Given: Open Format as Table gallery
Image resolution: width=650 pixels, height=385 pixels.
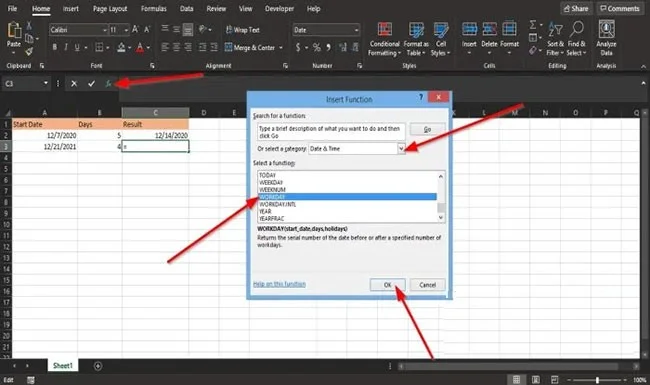Looking at the screenshot, I should (x=416, y=39).
